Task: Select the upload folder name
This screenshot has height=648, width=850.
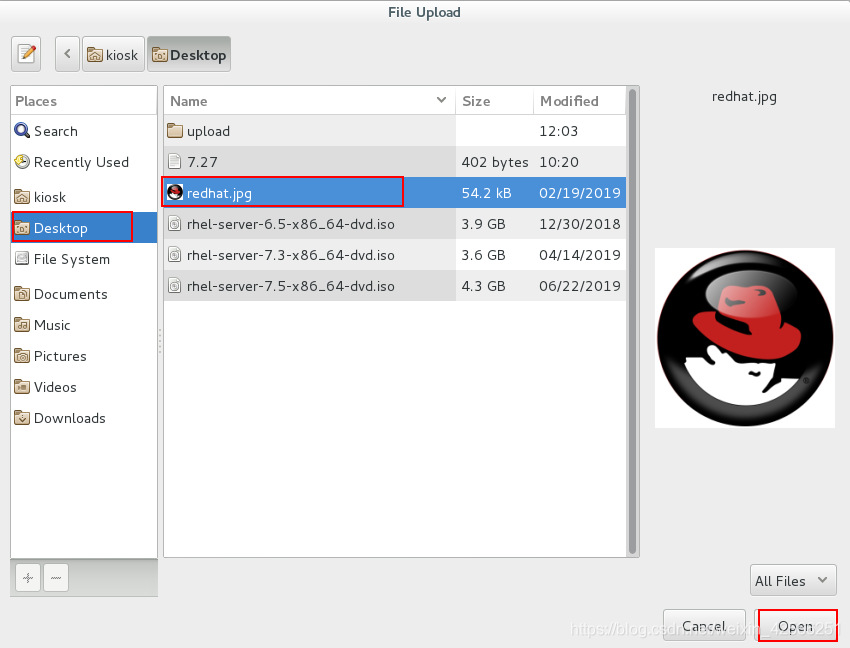Action: pos(208,131)
